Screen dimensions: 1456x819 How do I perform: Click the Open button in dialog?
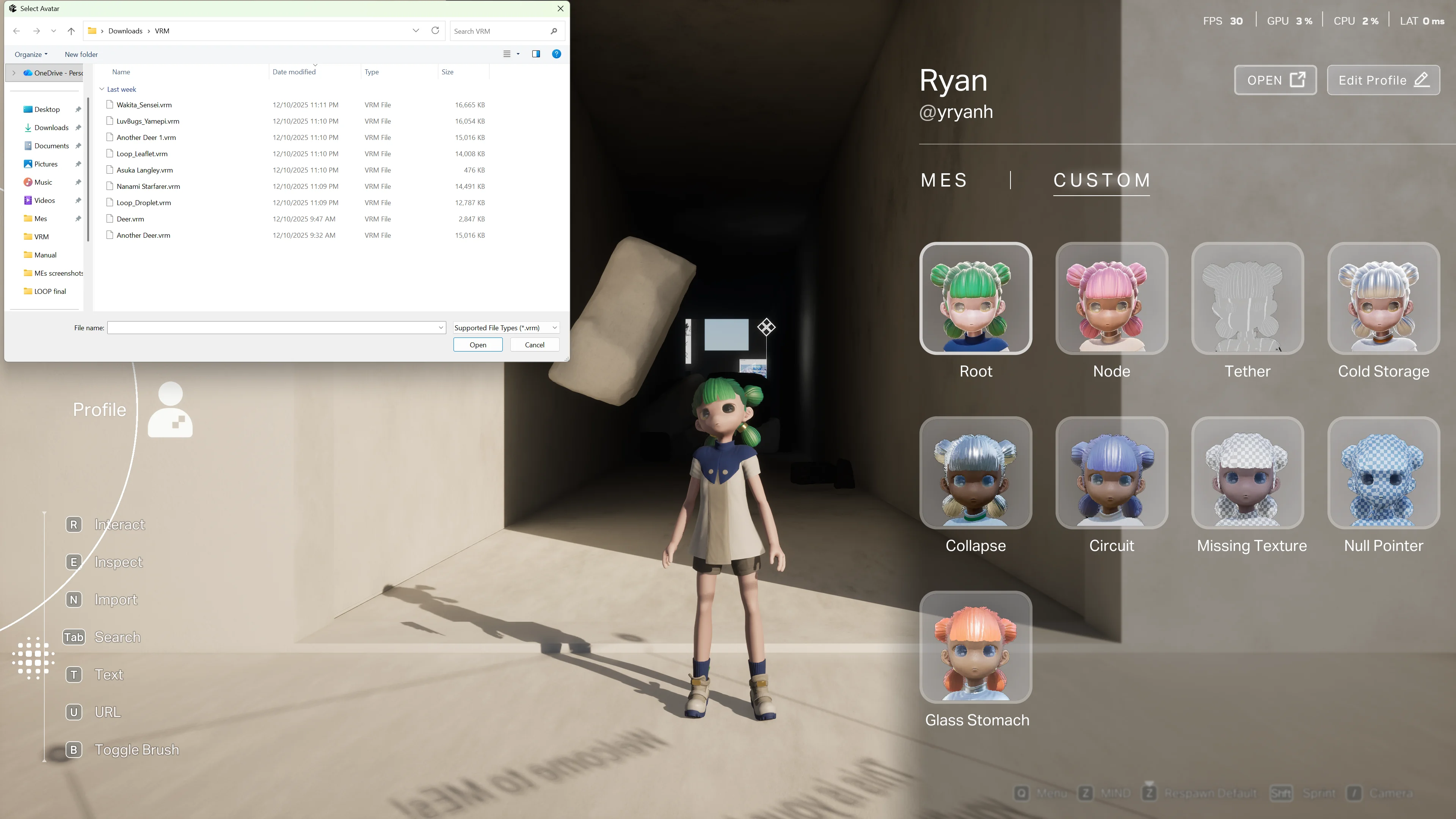pos(478,345)
